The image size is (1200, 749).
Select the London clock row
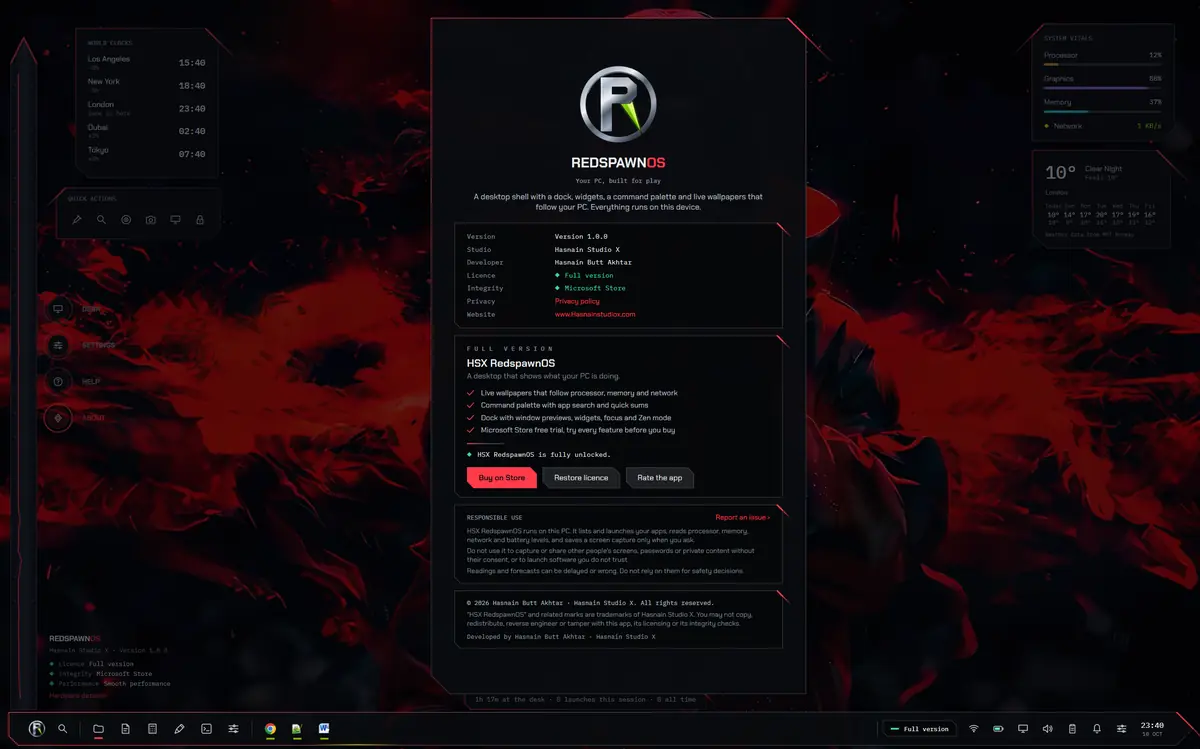(147, 108)
